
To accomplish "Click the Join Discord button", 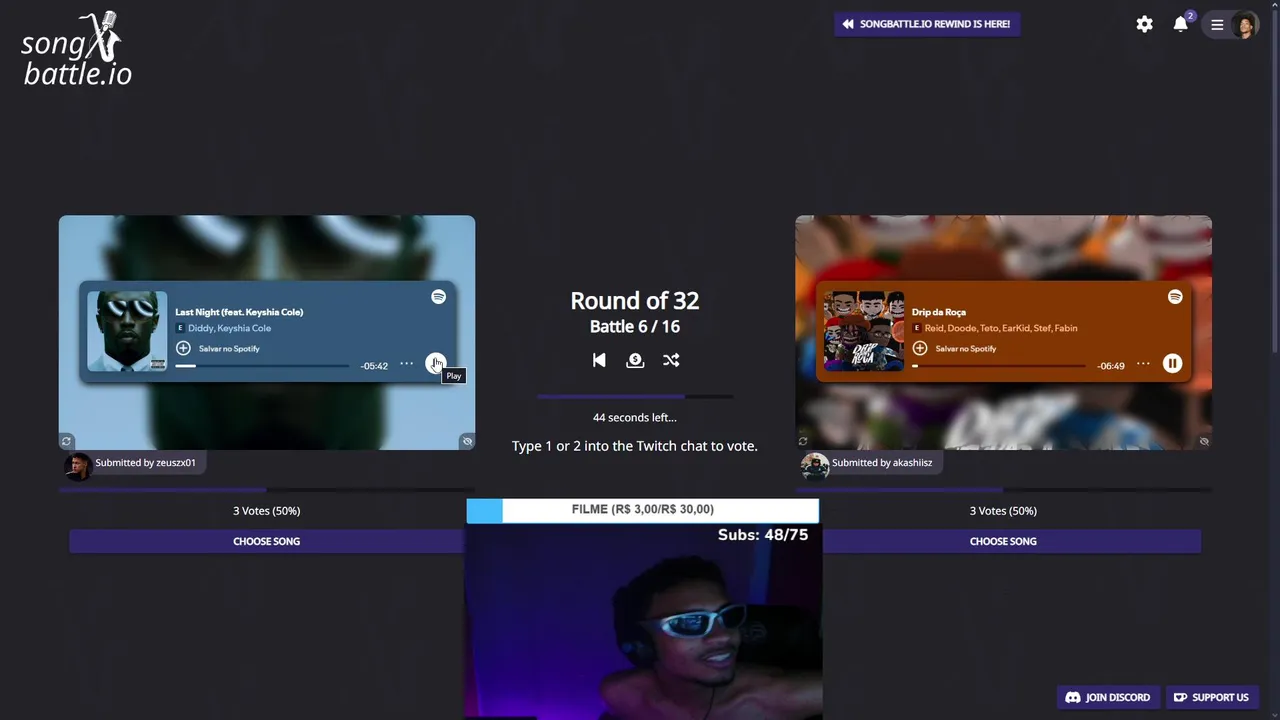I will 1108,697.
